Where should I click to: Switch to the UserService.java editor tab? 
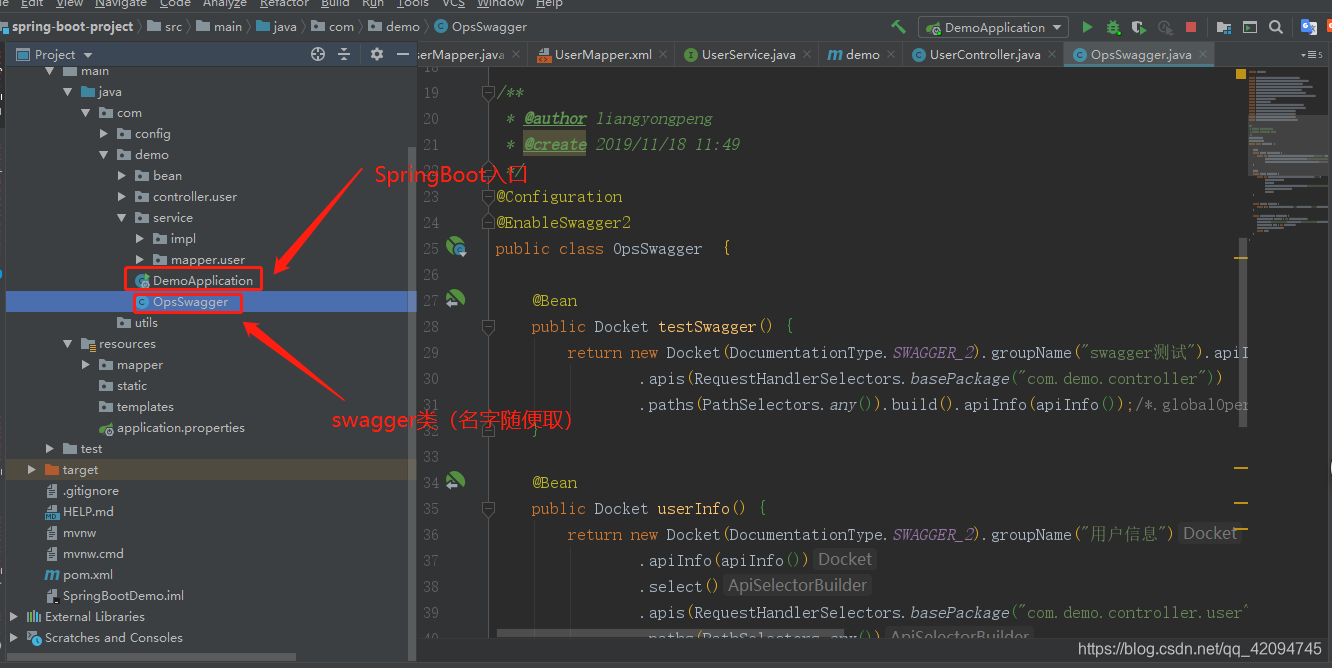tap(746, 56)
